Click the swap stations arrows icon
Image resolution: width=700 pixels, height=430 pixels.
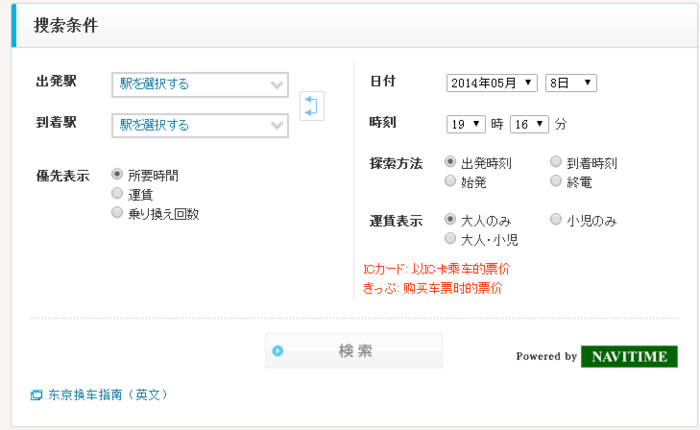[312, 105]
